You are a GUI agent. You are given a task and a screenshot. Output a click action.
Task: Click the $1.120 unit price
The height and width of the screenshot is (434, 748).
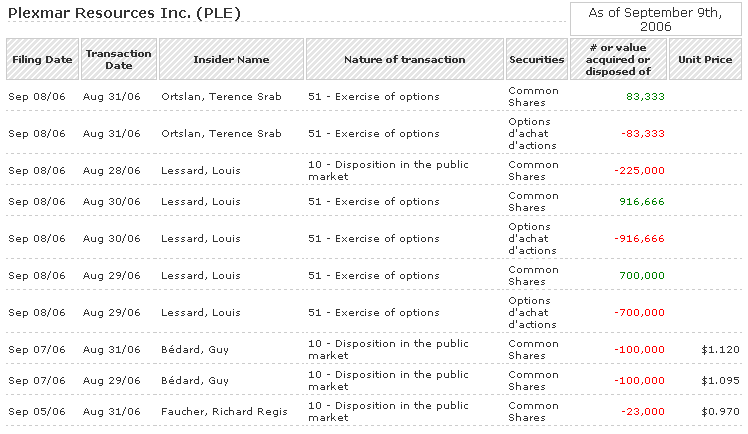tap(719, 350)
